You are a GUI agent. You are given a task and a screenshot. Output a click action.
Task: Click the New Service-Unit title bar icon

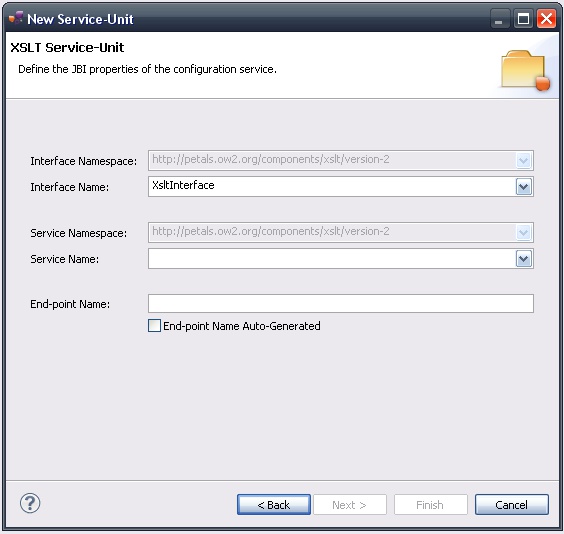click(16, 18)
